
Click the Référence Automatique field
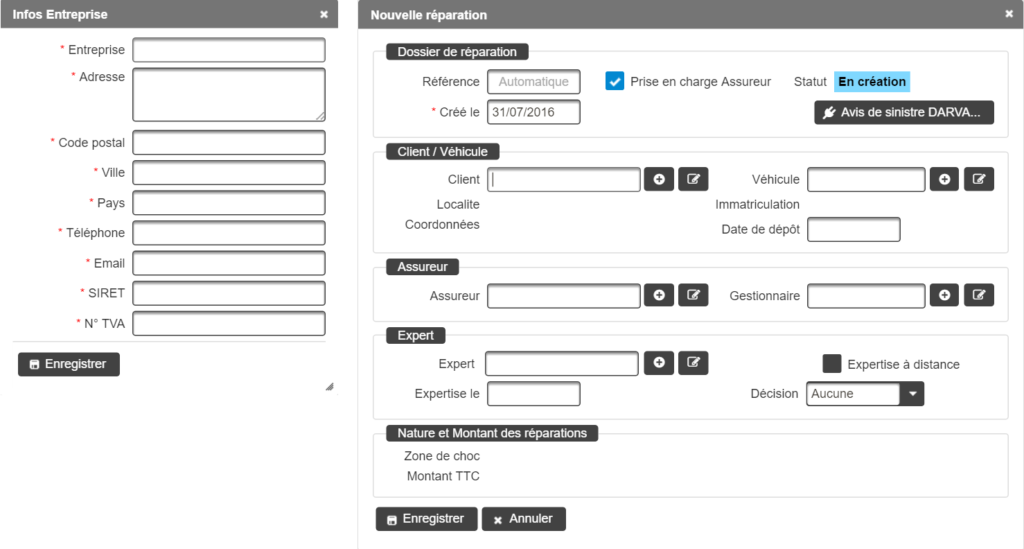534,82
